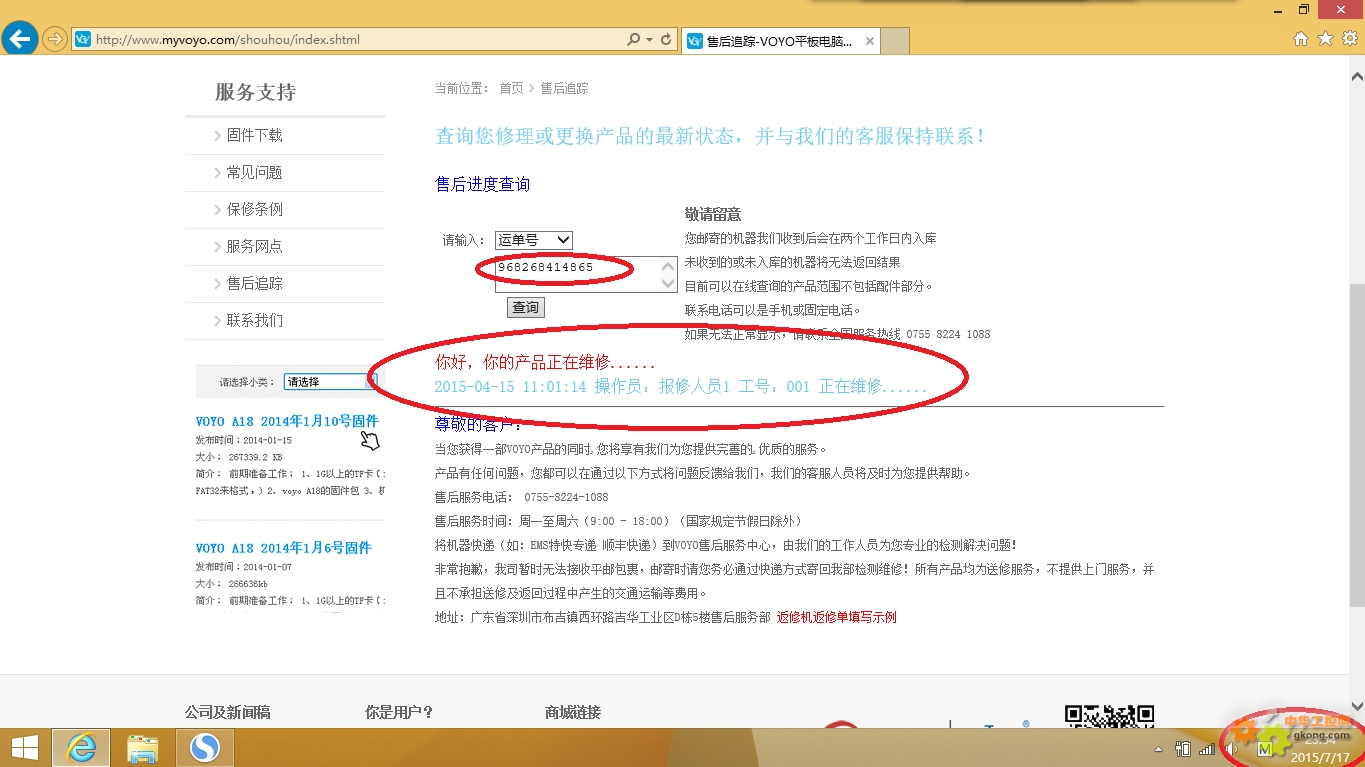Open browser Tools gear icon
The width and height of the screenshot is (1365, 767).
[1350, 39]
